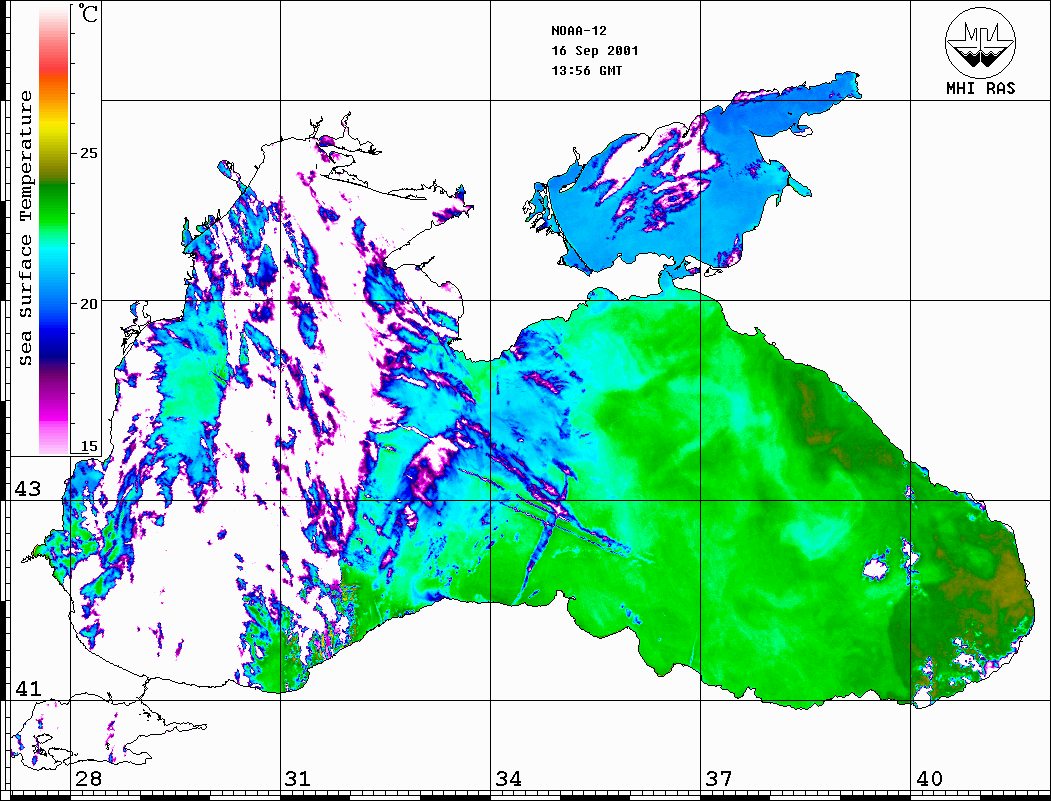The width and height of the screenshot is (1051, 801).
Task: Click the temperature color scale bar
Action: [x=54, y=231]
